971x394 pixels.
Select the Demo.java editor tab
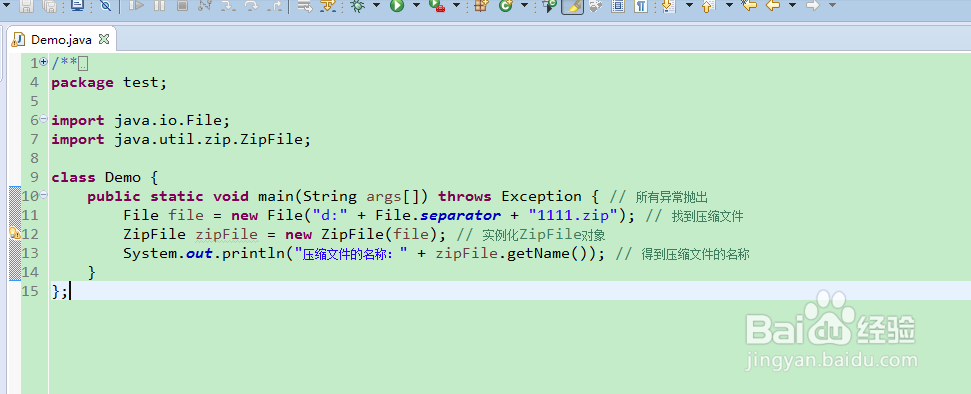click(x=61, y=40)
